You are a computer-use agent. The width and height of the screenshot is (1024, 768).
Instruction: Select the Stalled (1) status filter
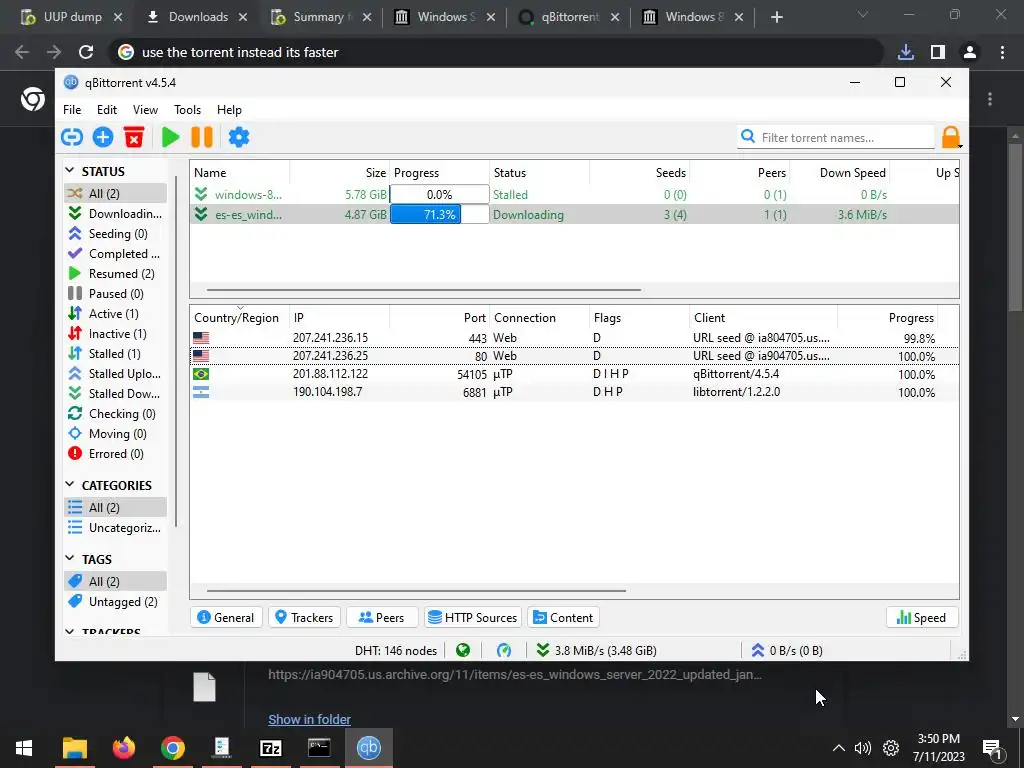116,354
